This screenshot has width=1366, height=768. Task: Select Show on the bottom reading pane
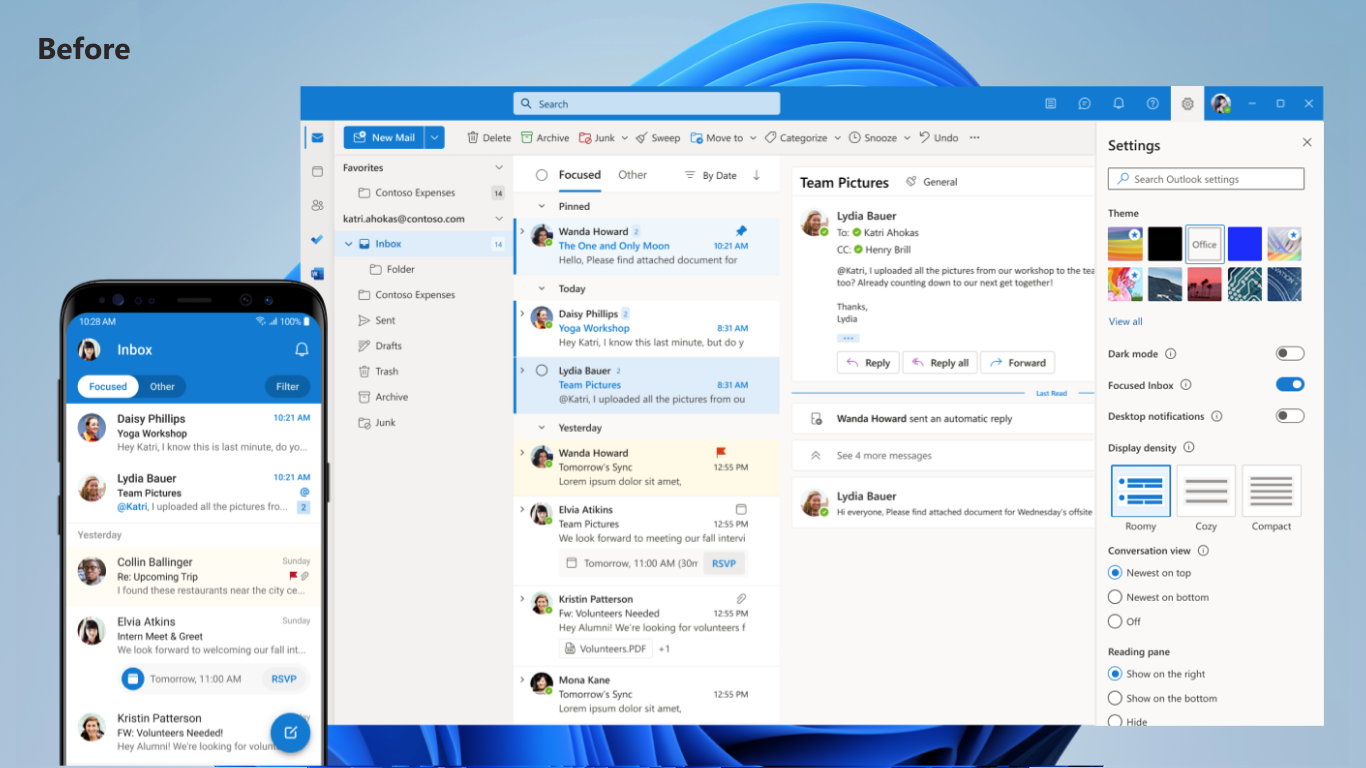1115,698
